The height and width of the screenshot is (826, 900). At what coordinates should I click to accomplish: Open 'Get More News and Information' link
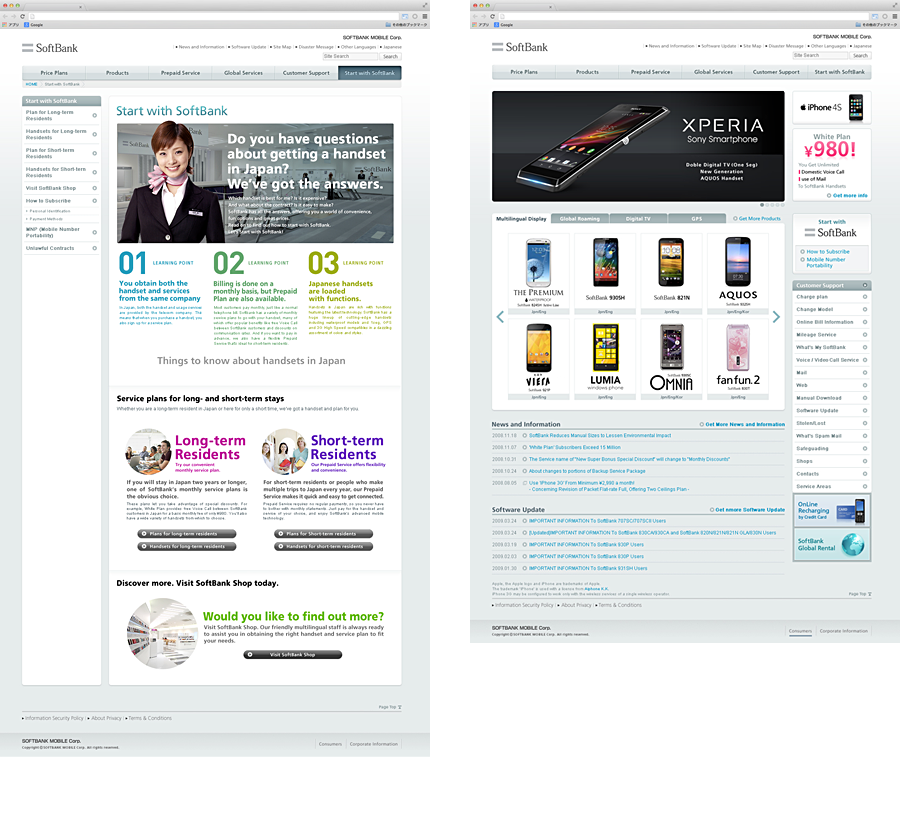tap(744, 424)
